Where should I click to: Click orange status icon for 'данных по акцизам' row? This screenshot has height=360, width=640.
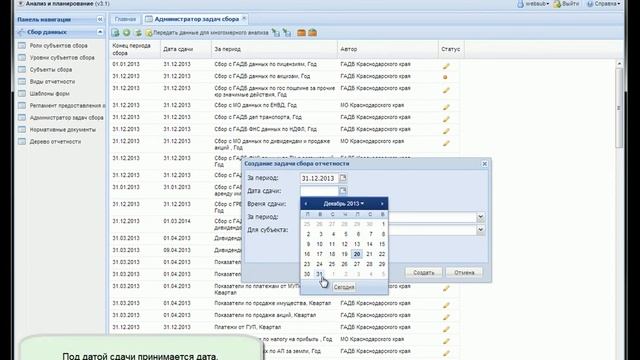[445, 77]
